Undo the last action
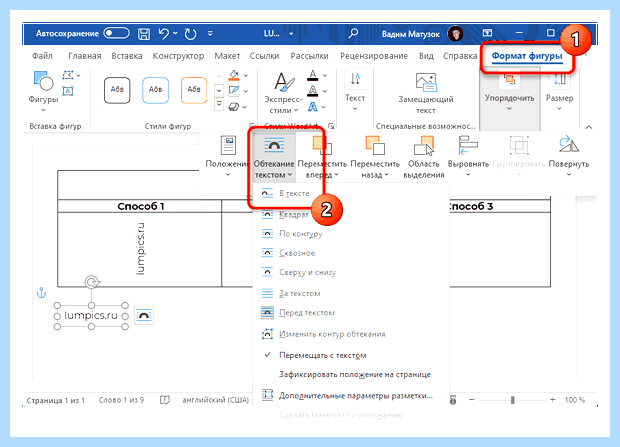Screen dimensions: 620x447 164,34
